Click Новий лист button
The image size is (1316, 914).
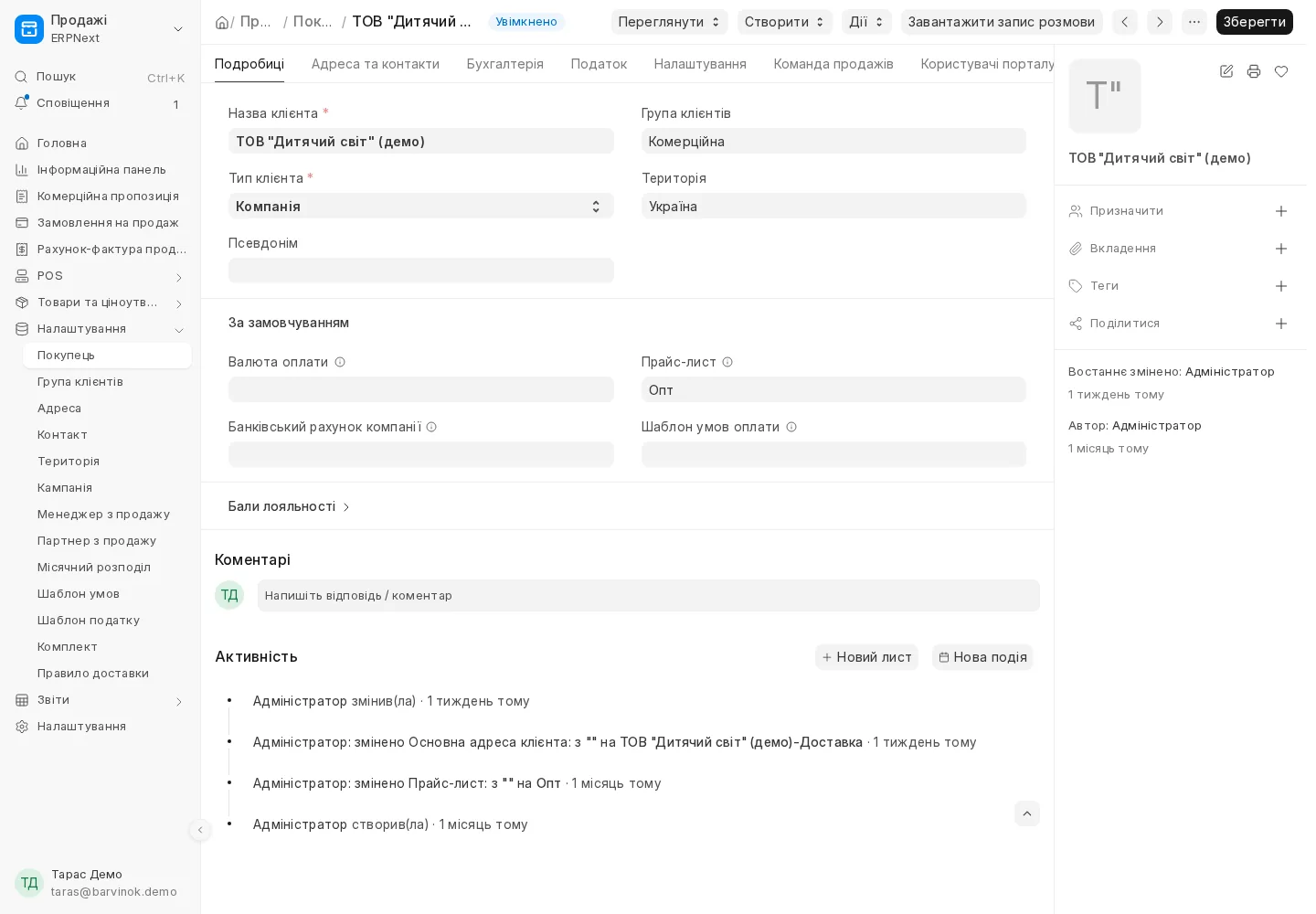(x=866, y=657)
